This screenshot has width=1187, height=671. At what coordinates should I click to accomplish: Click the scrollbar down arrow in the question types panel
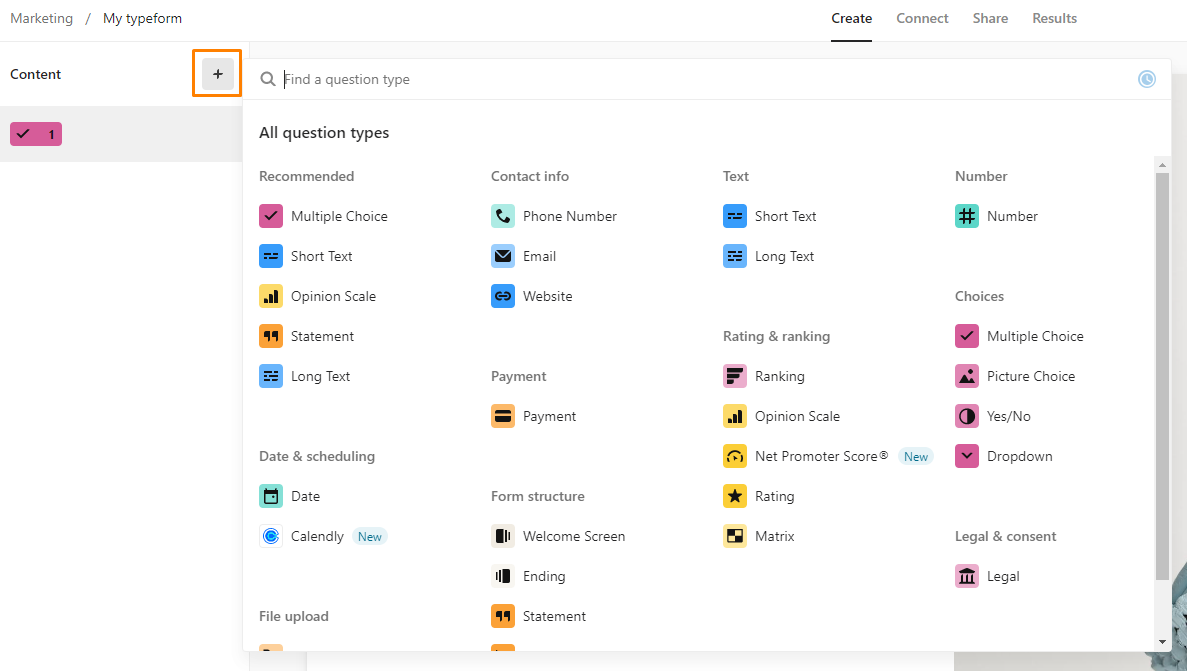click(1162, 642)
